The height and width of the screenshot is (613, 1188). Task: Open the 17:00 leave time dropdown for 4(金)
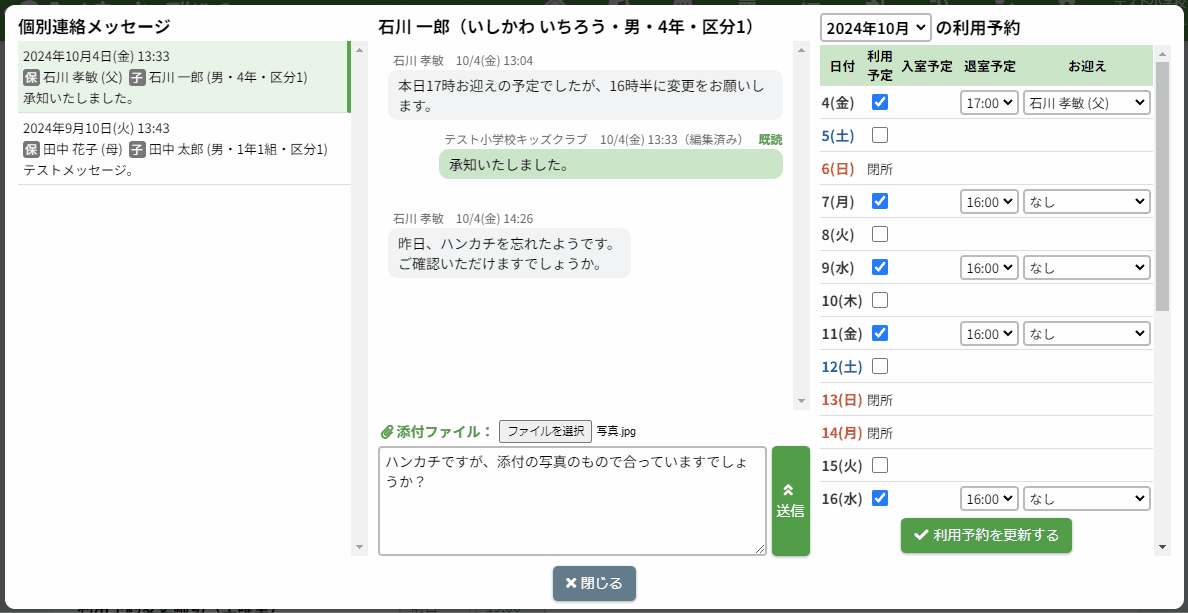tap(989, 102)
